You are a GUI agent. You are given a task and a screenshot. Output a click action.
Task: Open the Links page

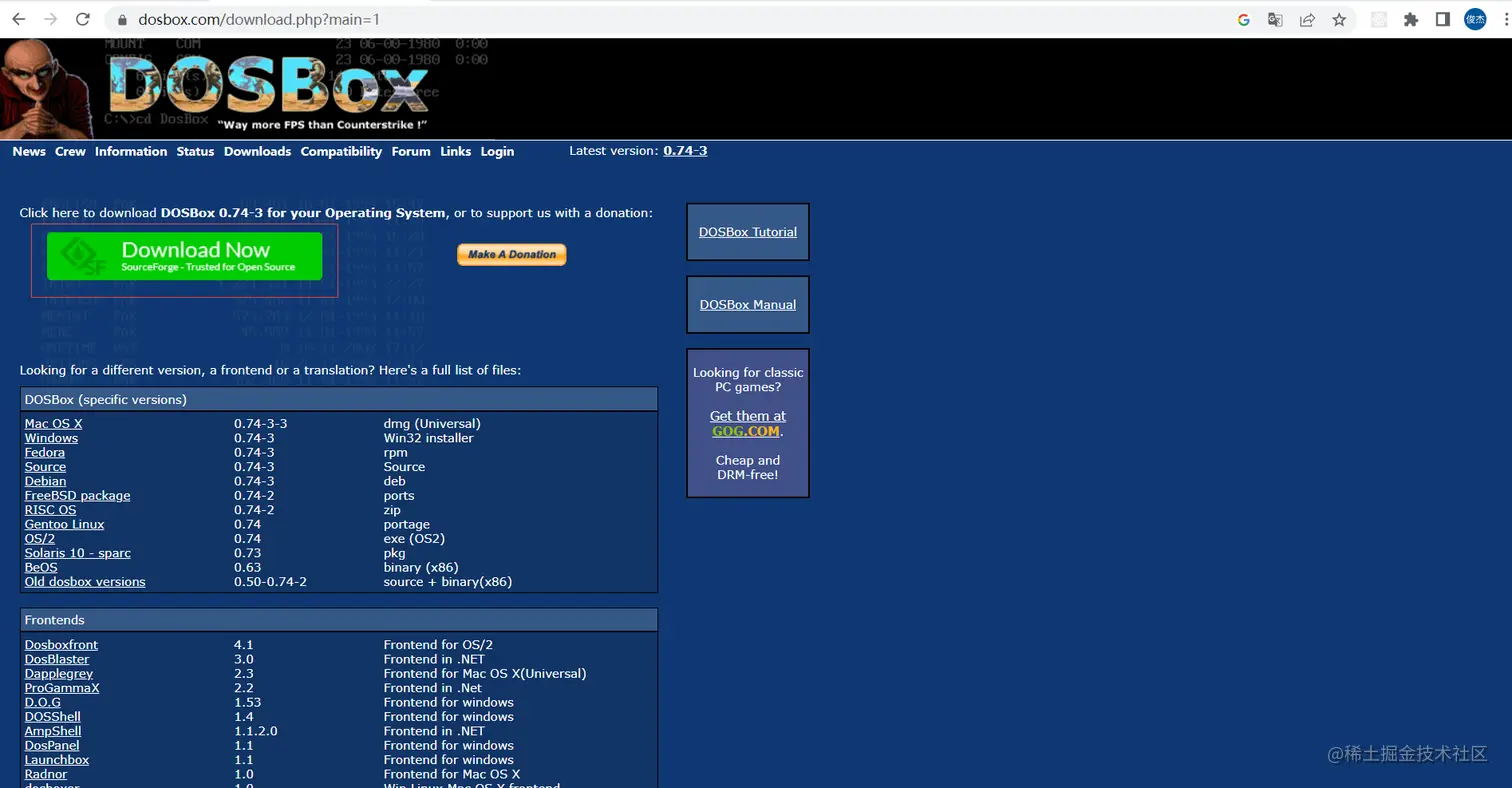(x=455, y=152)
